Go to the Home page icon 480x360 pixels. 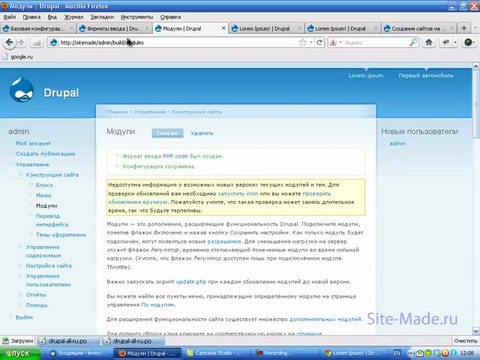click(x=429, y=42)
